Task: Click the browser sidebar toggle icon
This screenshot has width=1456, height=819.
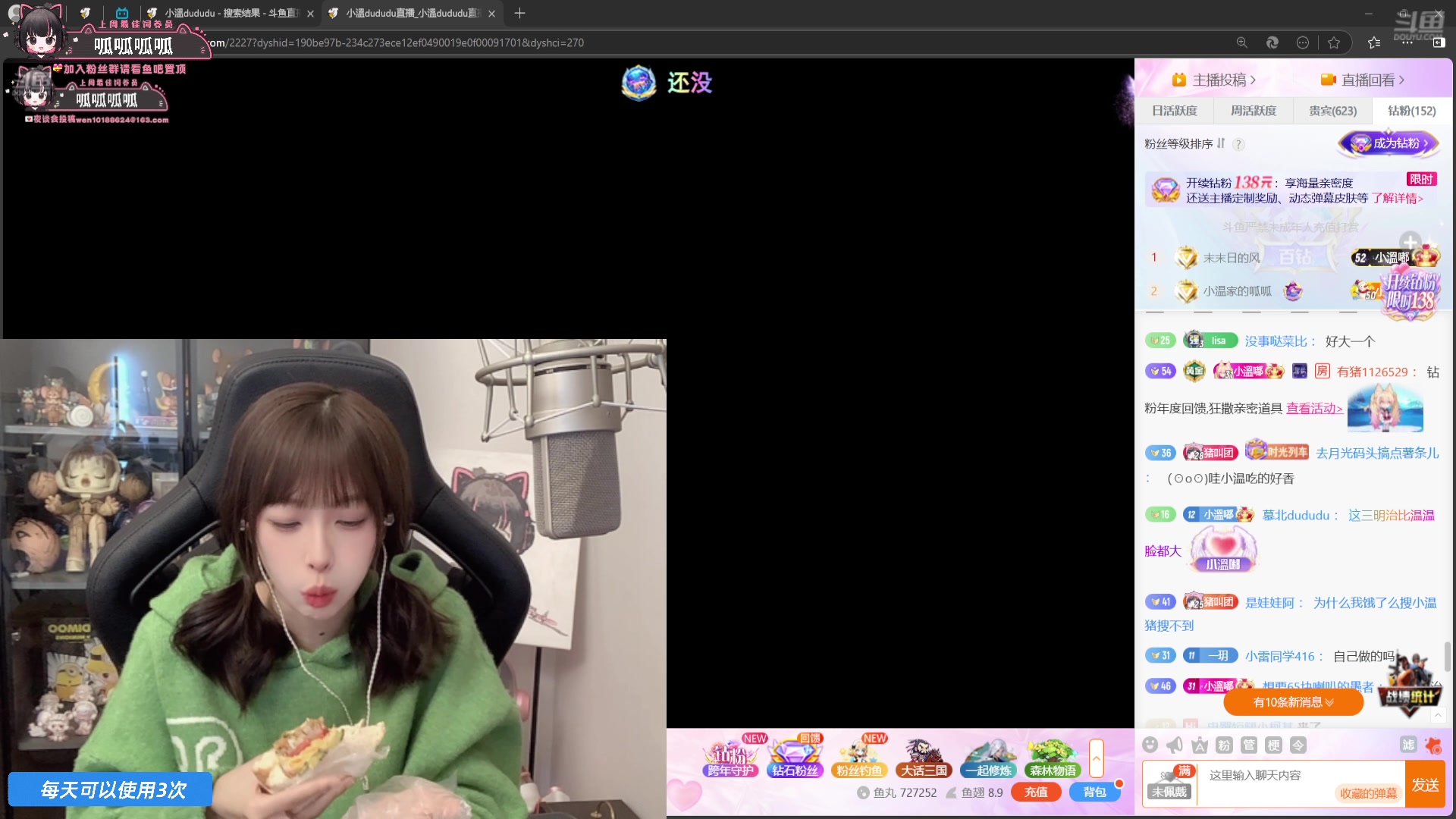Action: click(x=1439, y=42)
